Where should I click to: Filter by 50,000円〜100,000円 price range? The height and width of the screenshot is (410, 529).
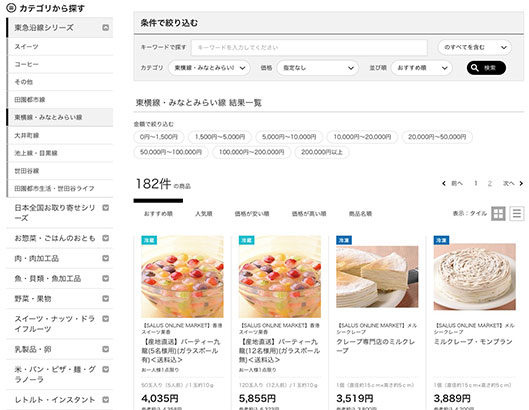click(x=171, y=152)
